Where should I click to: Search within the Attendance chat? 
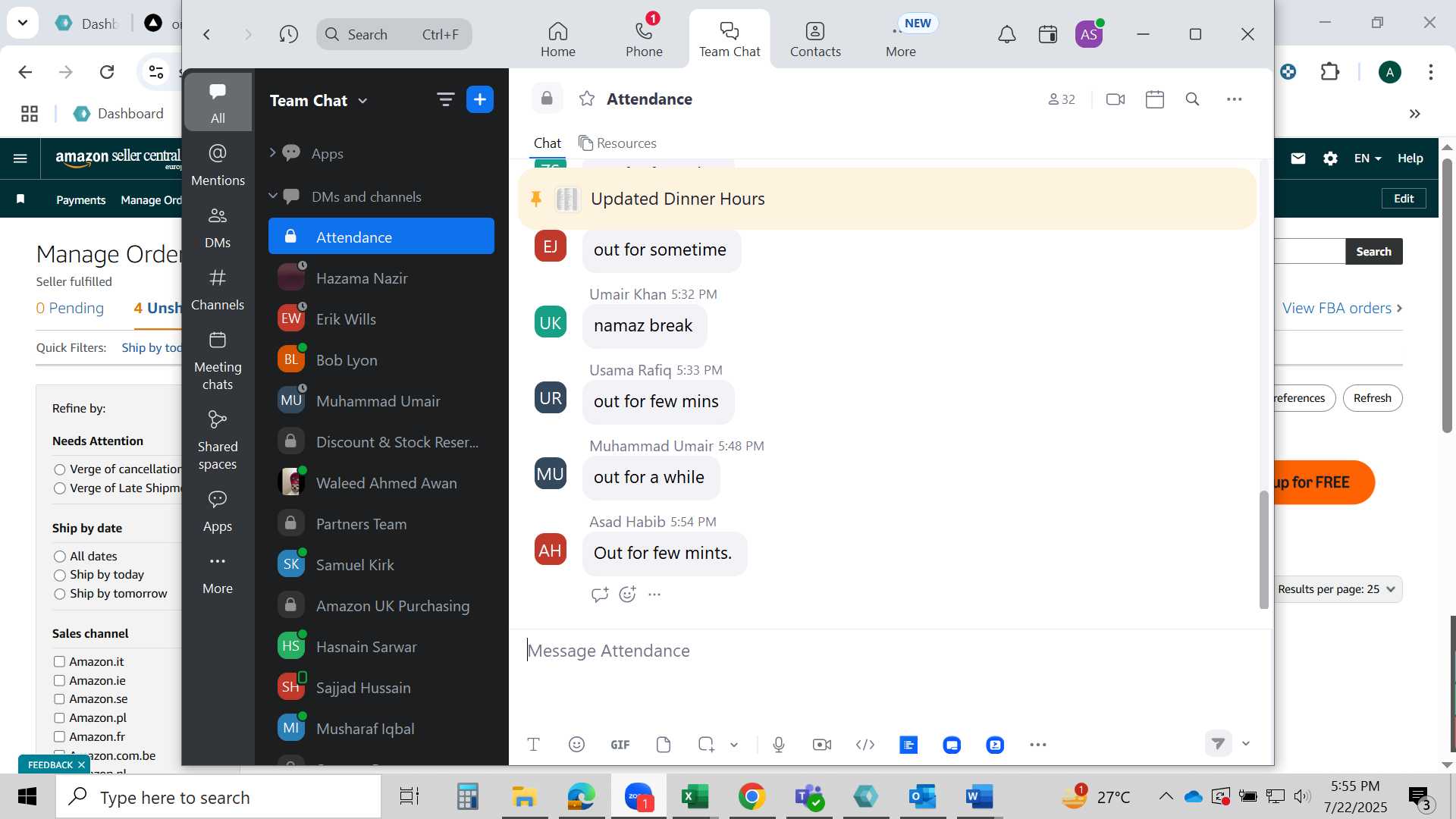coord(1192,99)
